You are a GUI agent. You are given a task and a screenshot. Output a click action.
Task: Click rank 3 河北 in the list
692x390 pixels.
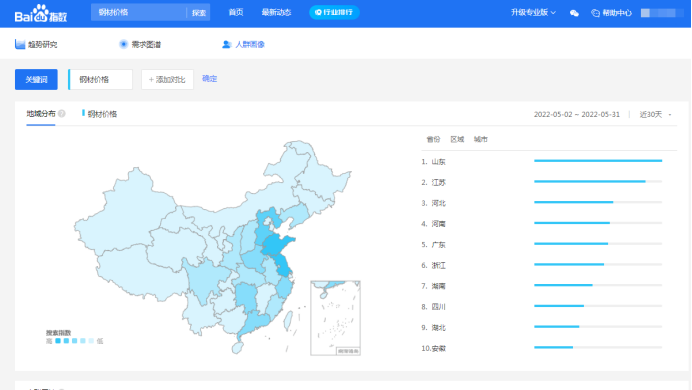pyautogui.click(x=433, y=203)
